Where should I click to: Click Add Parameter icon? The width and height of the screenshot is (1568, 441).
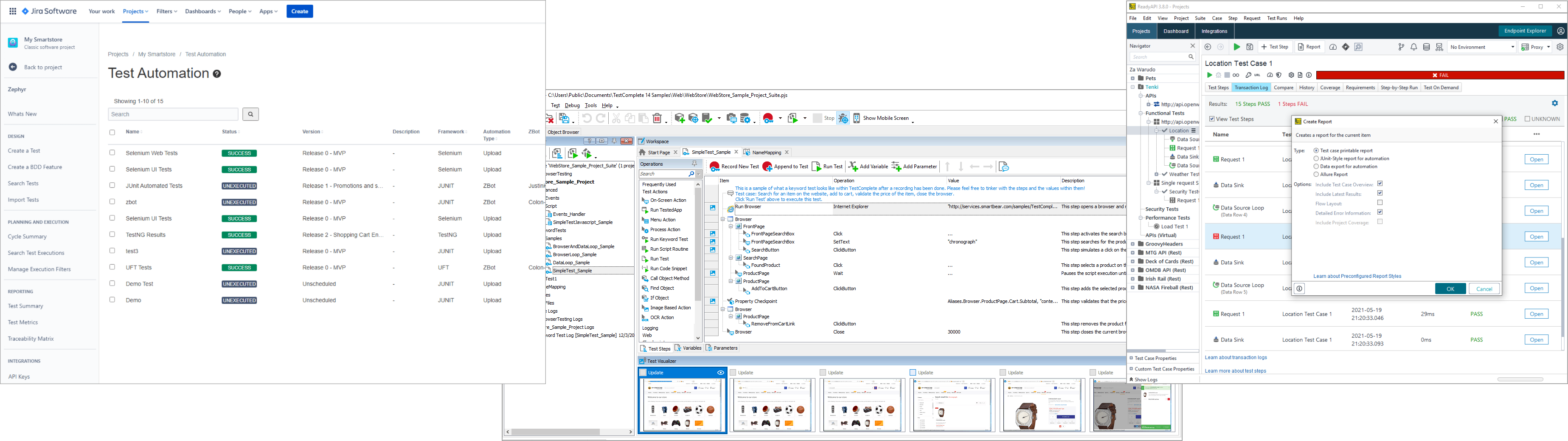point(896,167)
